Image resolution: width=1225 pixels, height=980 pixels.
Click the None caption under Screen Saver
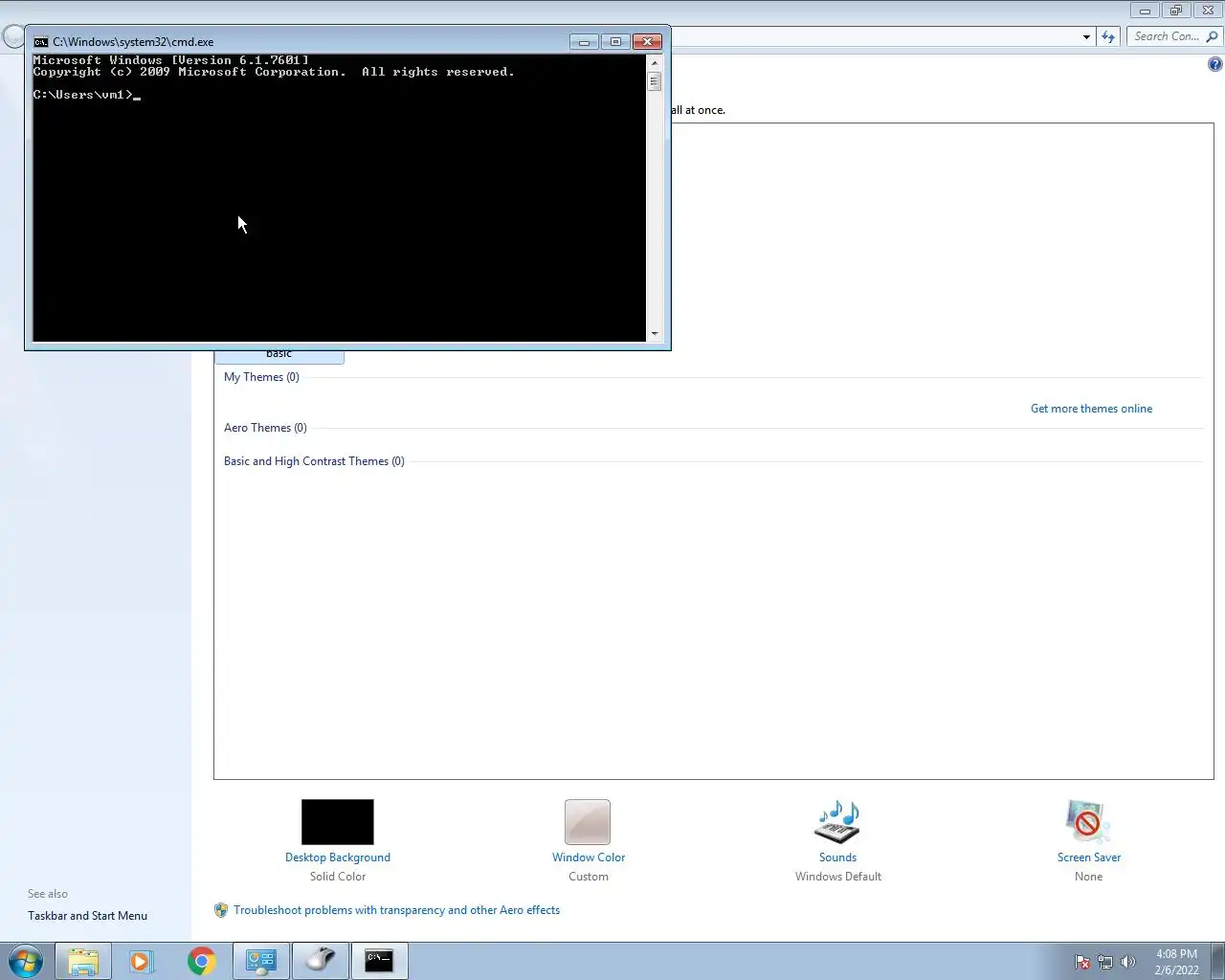click(x=1089, y=877)
